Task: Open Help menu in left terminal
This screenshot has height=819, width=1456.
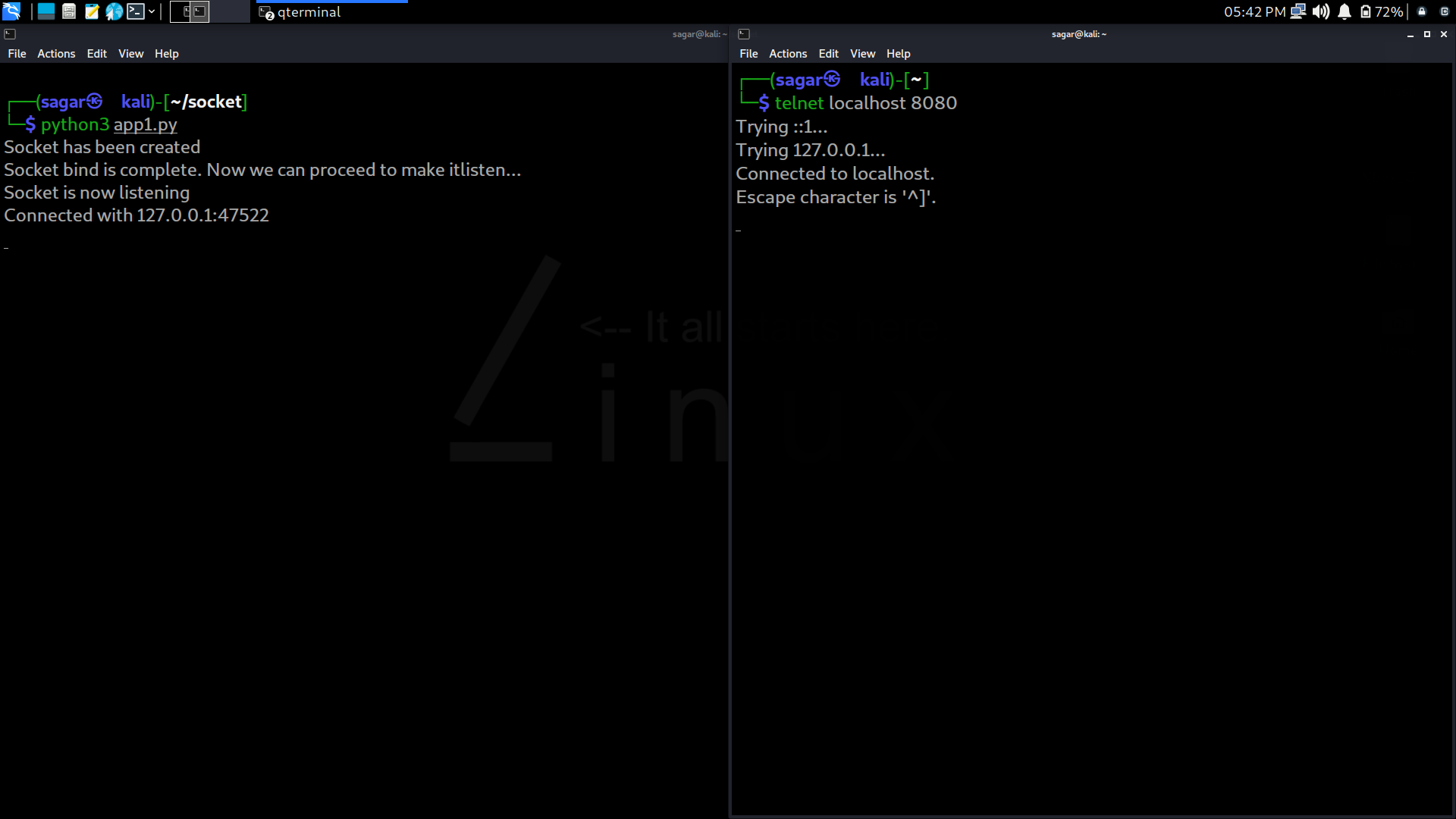Action: [x=166, y=54]
